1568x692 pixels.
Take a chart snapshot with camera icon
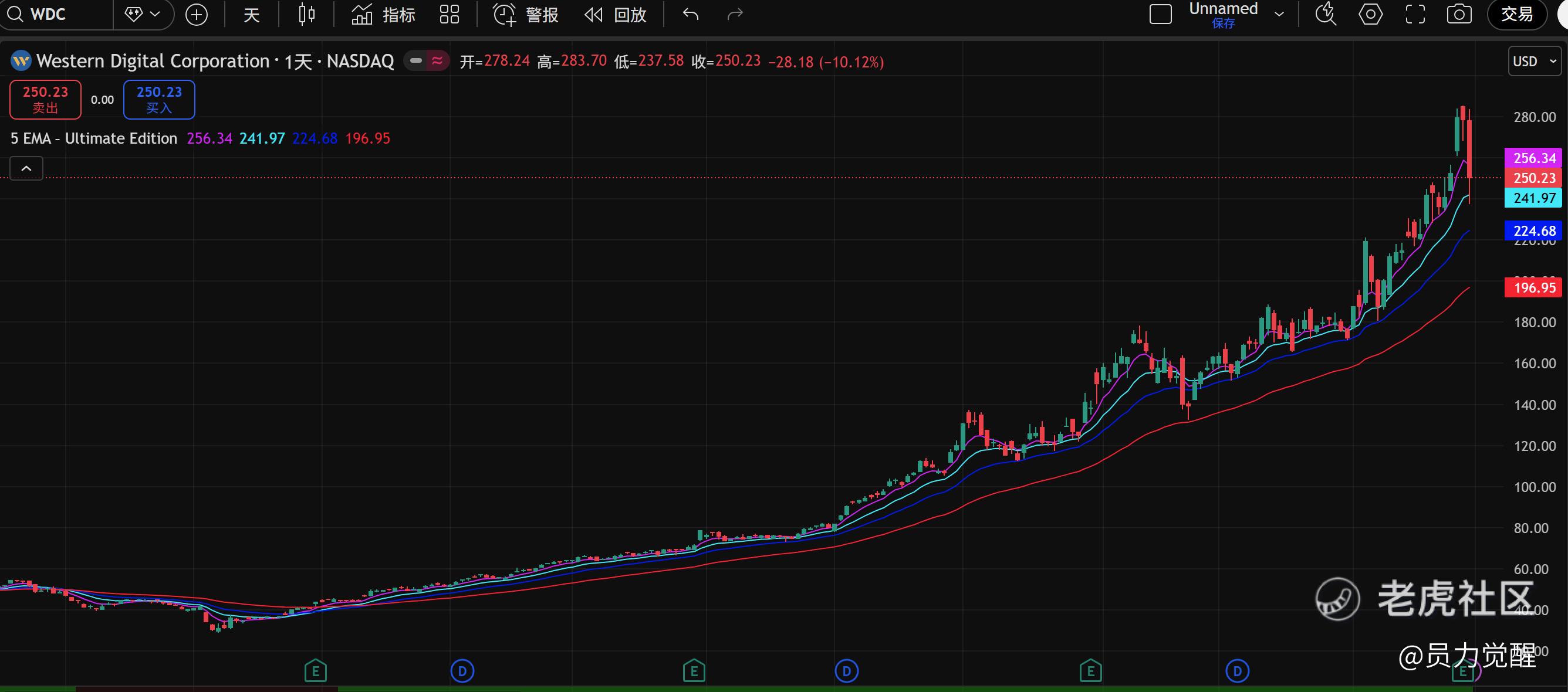(x=1459, y=15)
